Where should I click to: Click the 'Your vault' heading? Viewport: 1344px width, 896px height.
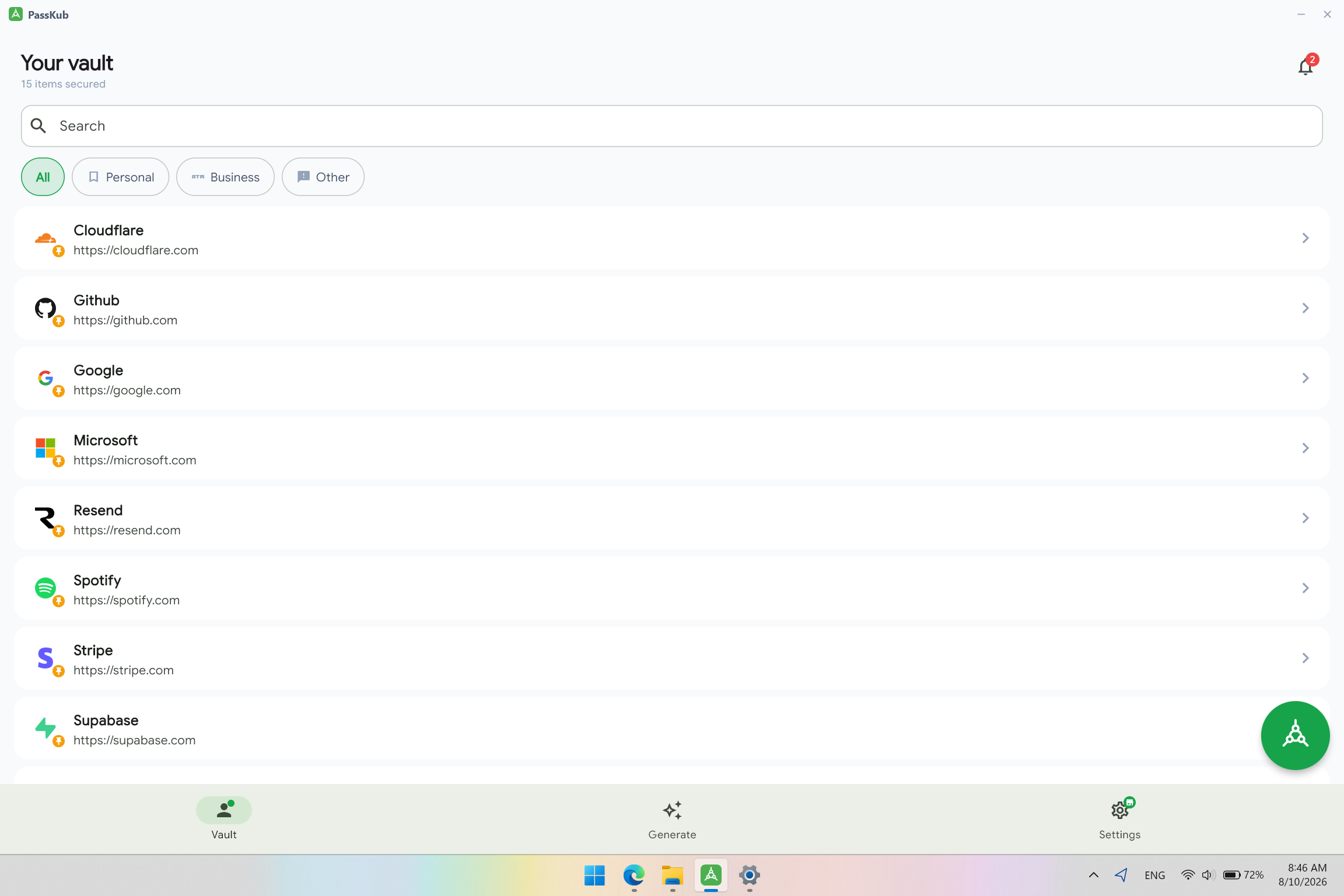coord(67,63)
